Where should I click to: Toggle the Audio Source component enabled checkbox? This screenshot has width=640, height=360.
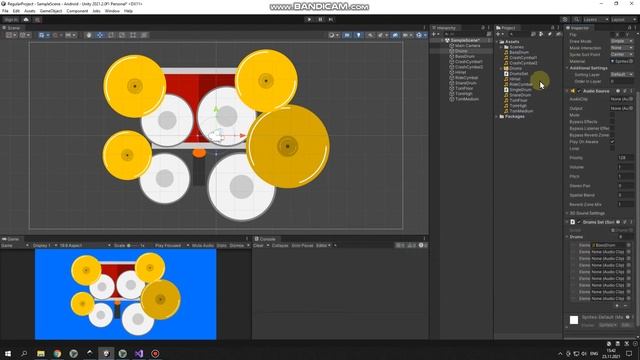pyautogui.click(x=579, y=91)
